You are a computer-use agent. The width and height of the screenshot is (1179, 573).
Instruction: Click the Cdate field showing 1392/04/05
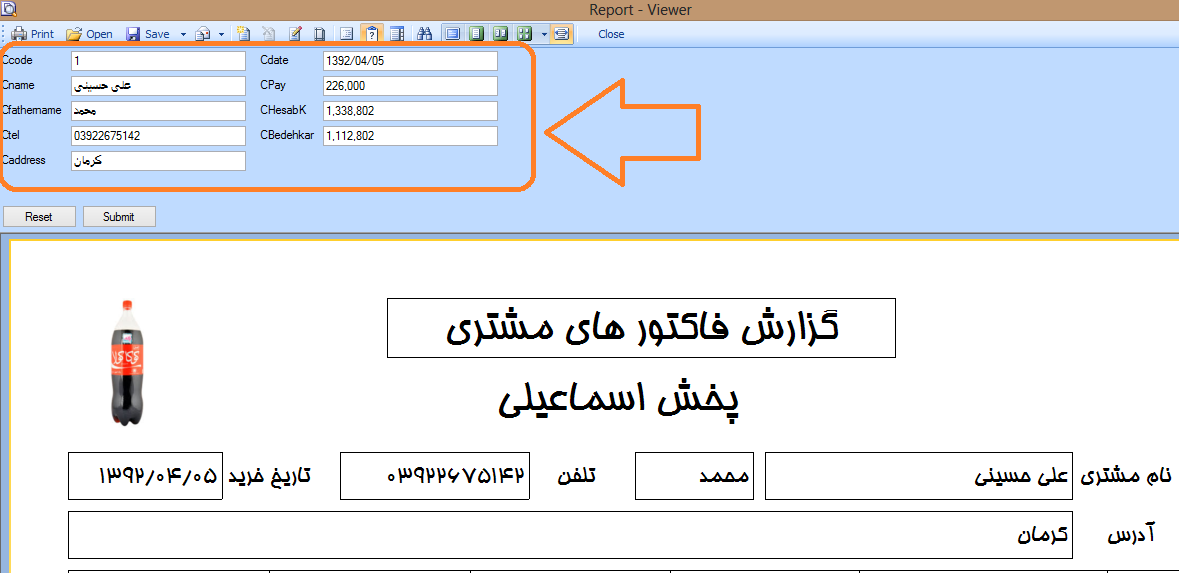click(410, 60)
